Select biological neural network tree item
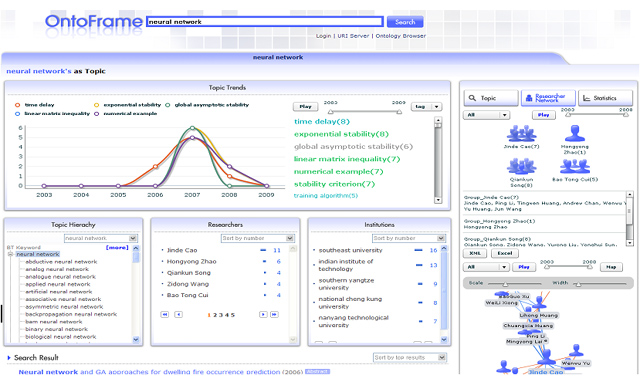The image size is (640, 392). click(x=61, y=336)
